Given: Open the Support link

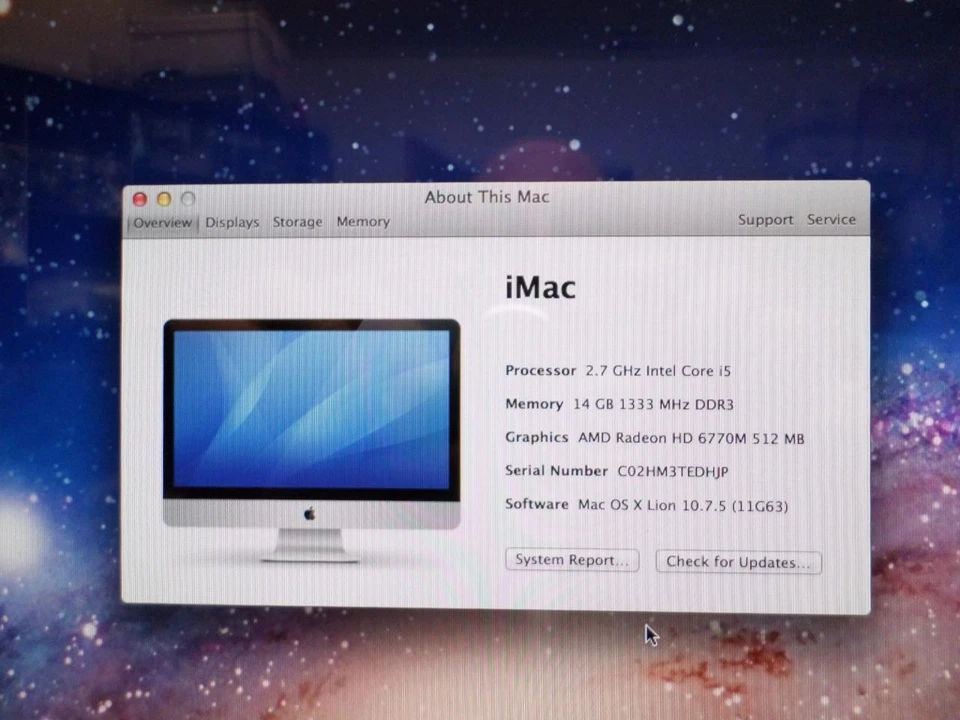Looking at the screenshot, I should (765, 219).
